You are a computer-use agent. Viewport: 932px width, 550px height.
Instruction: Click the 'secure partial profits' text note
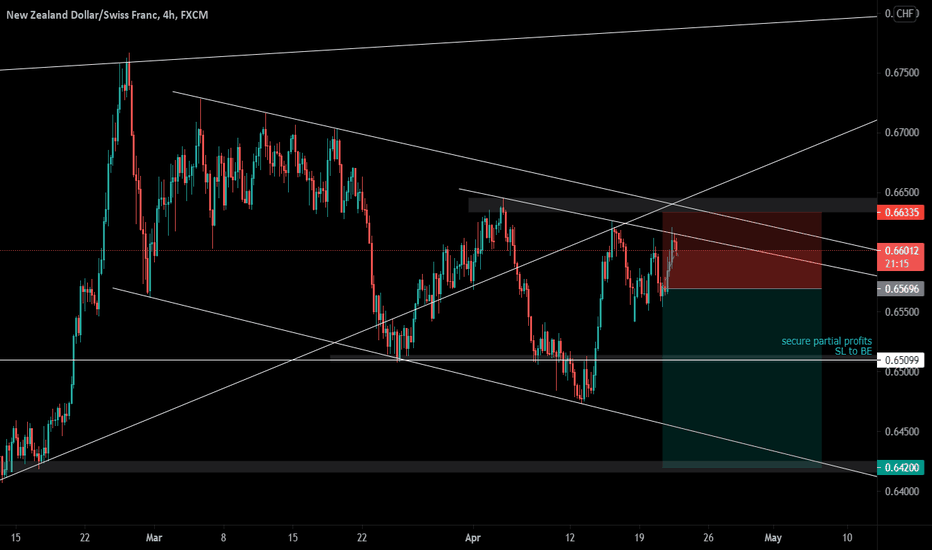pyautogui.click(x=826, y=341)
